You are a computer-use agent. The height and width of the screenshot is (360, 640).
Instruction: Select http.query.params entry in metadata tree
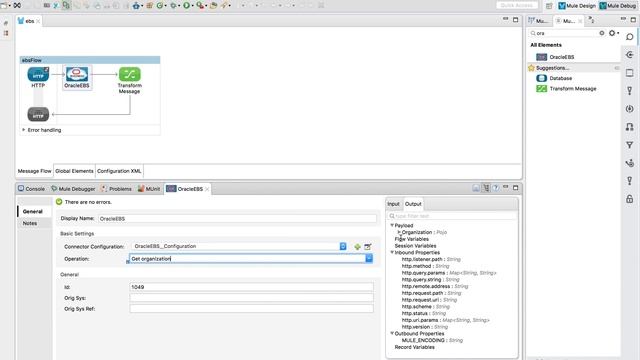(x=449, y=273)
